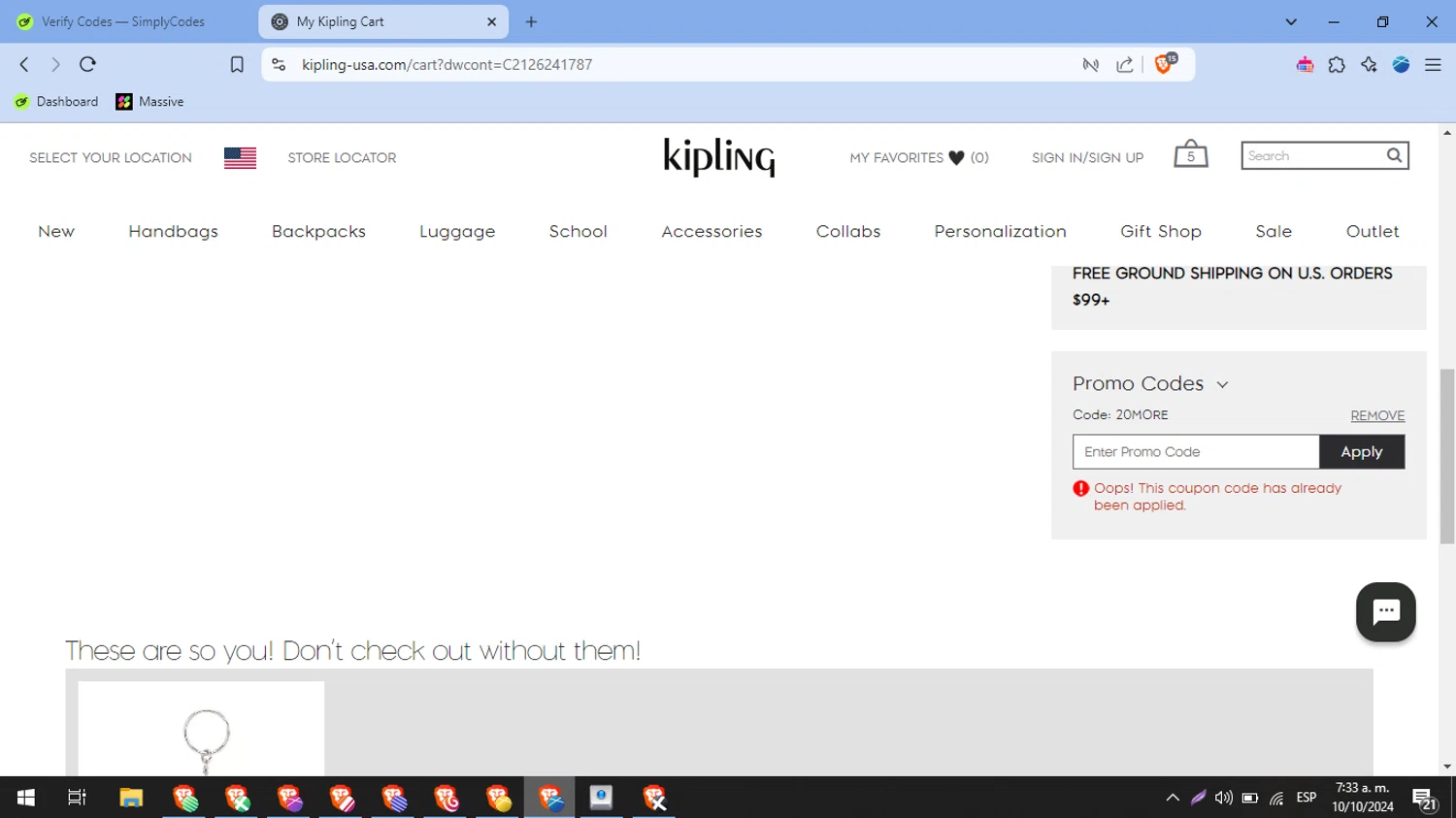Open the tab search dropdown arrow
The image size is (1456, 818).
(1291, 21)
